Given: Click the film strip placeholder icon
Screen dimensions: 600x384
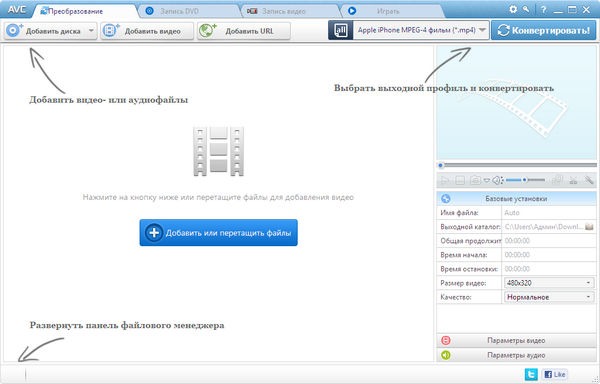Looking at the screenshot, I should (x=218, y=151).
